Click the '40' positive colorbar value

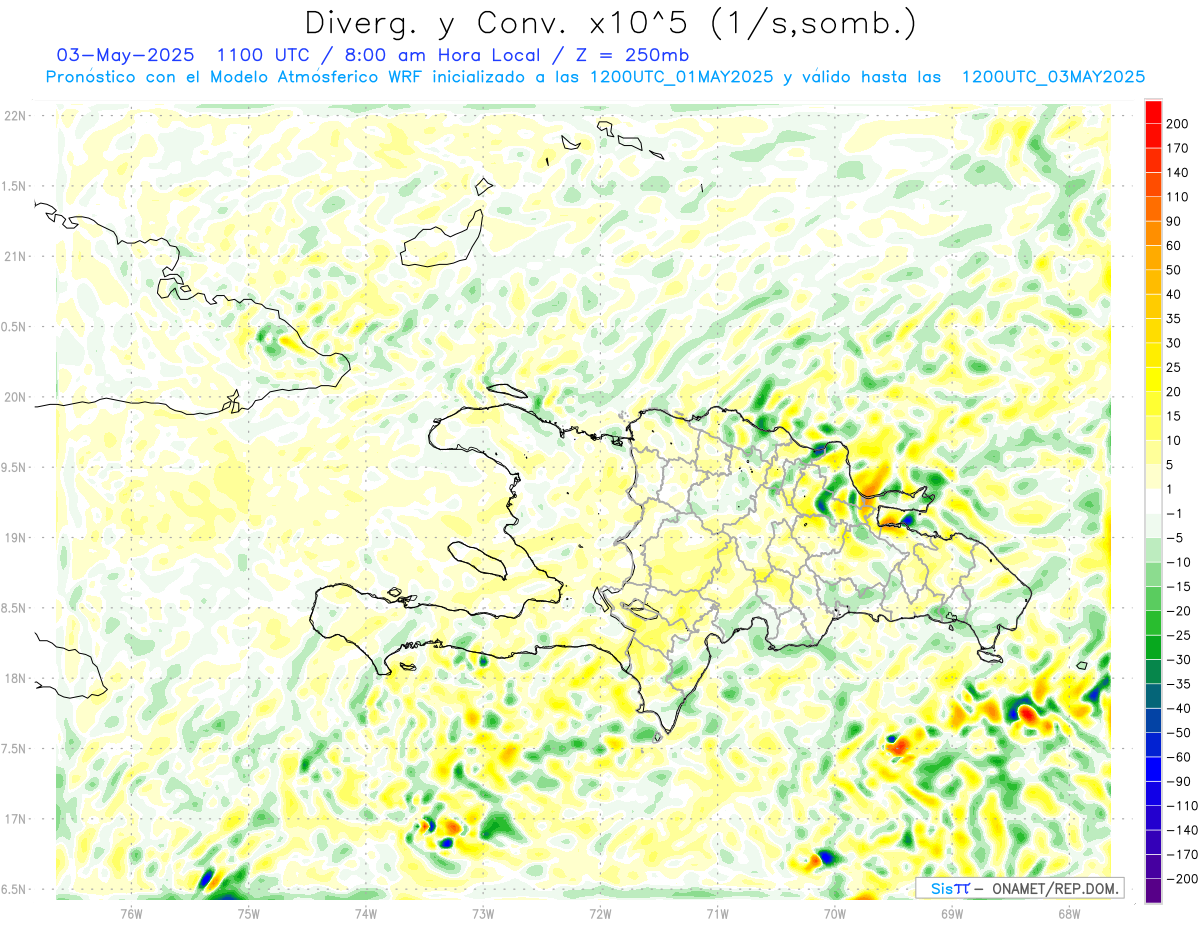[x=1173, y=294]
